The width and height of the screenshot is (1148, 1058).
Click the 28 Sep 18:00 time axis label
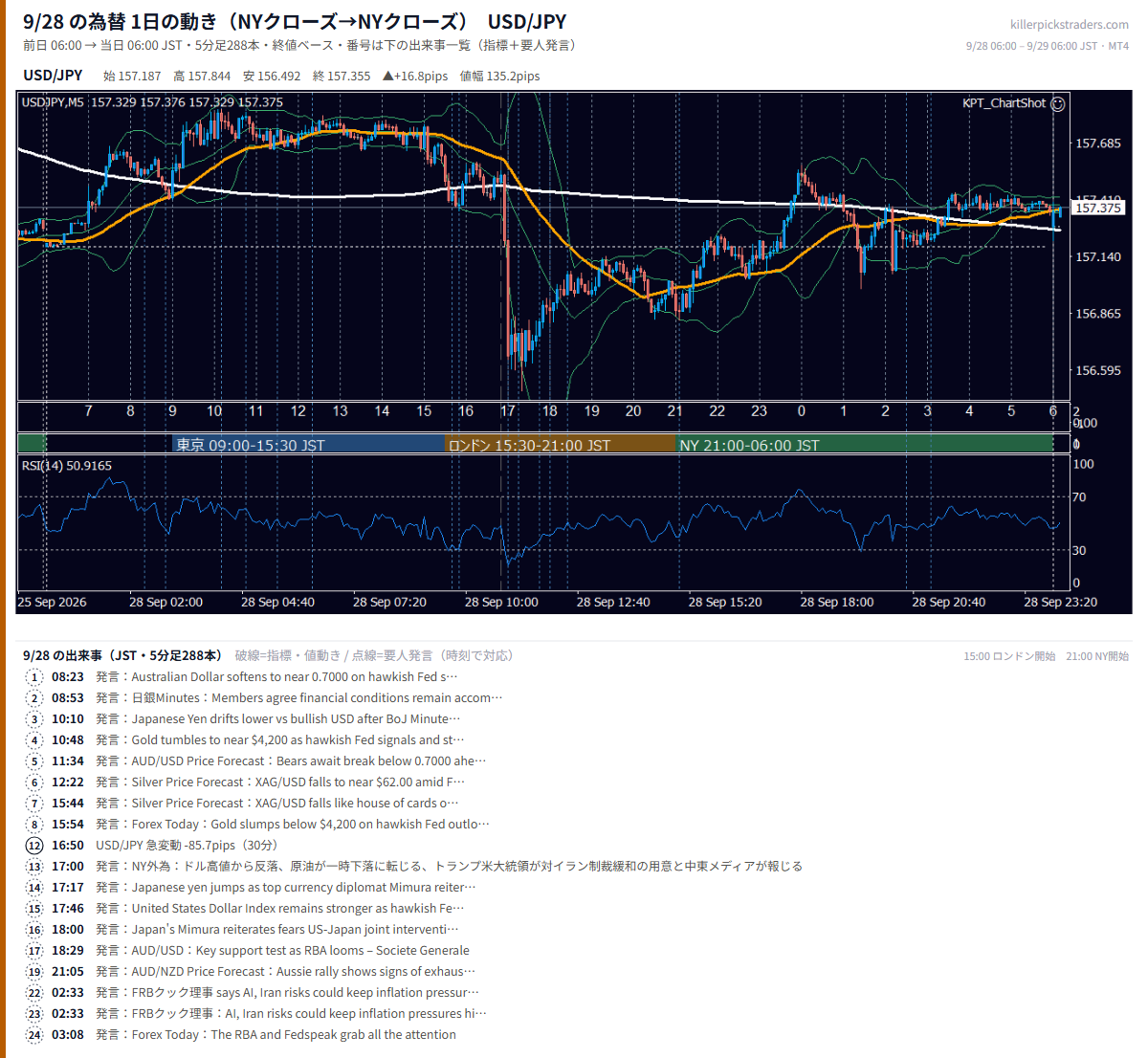tap(837, 603)
